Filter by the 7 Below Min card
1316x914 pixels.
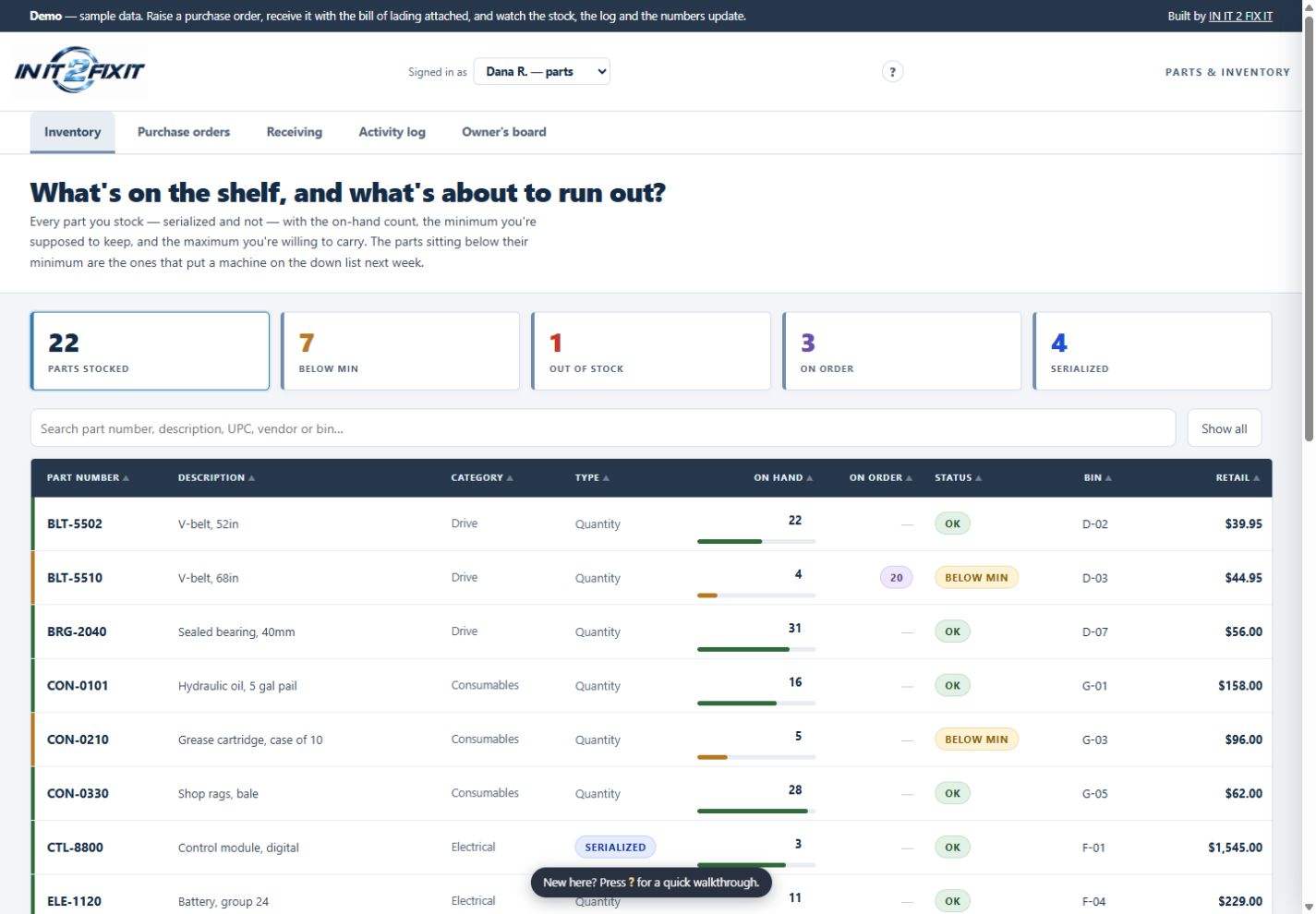[401, 351]
